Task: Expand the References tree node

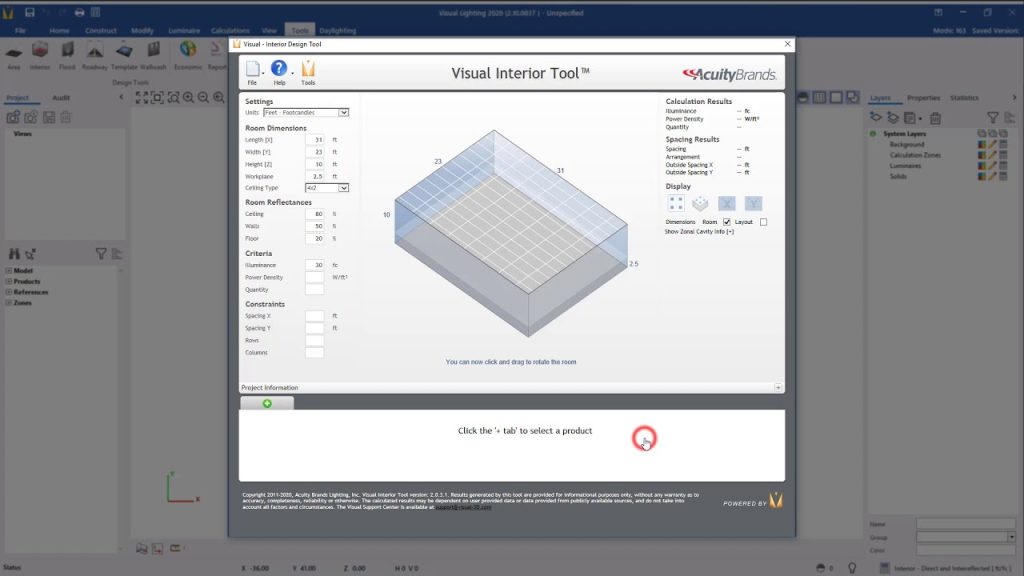Action: click(x=8, y=292)
